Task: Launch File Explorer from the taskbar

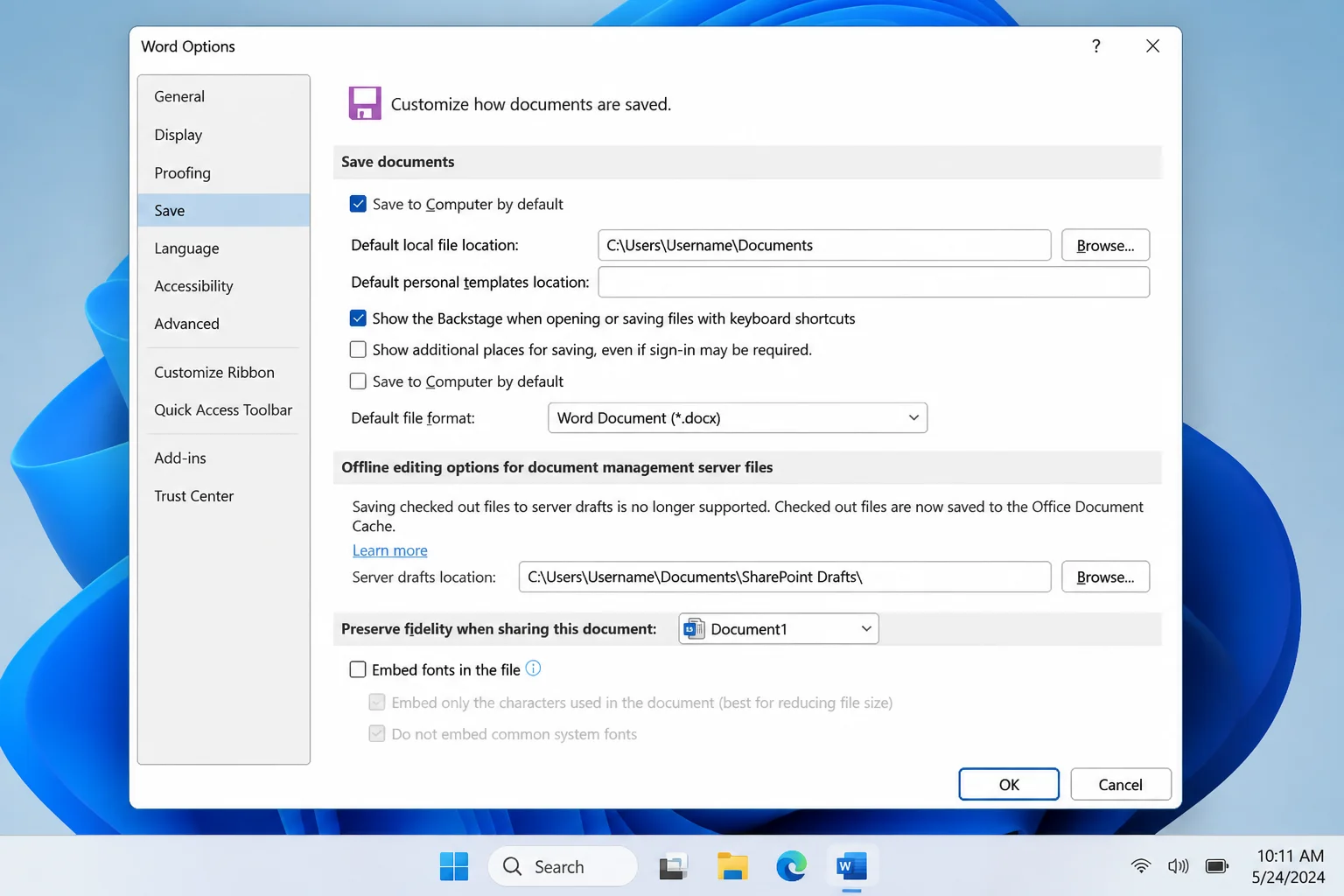Action: pyautogui.click(x=732, y=866)
